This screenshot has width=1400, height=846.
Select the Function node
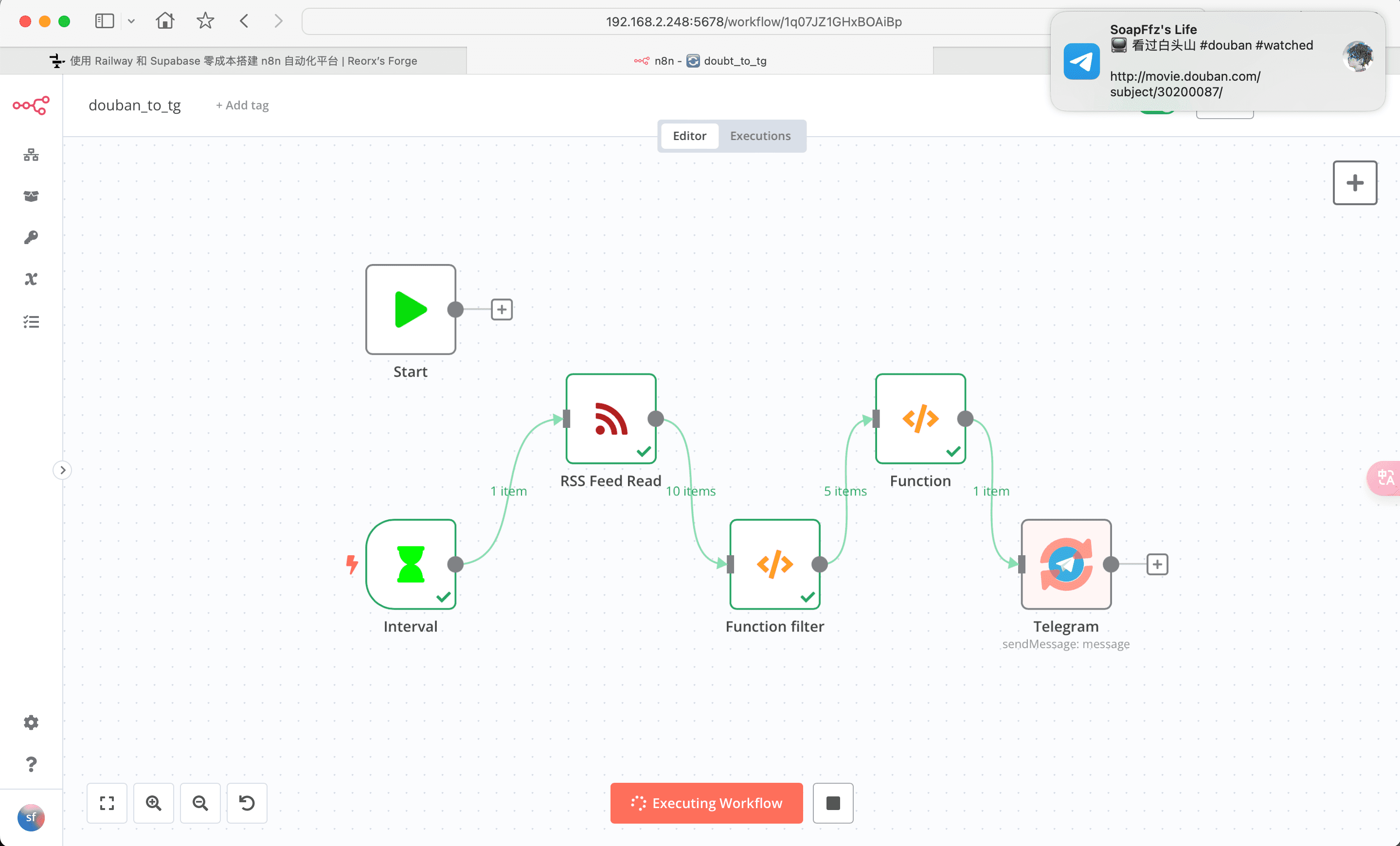pos(920,419)
